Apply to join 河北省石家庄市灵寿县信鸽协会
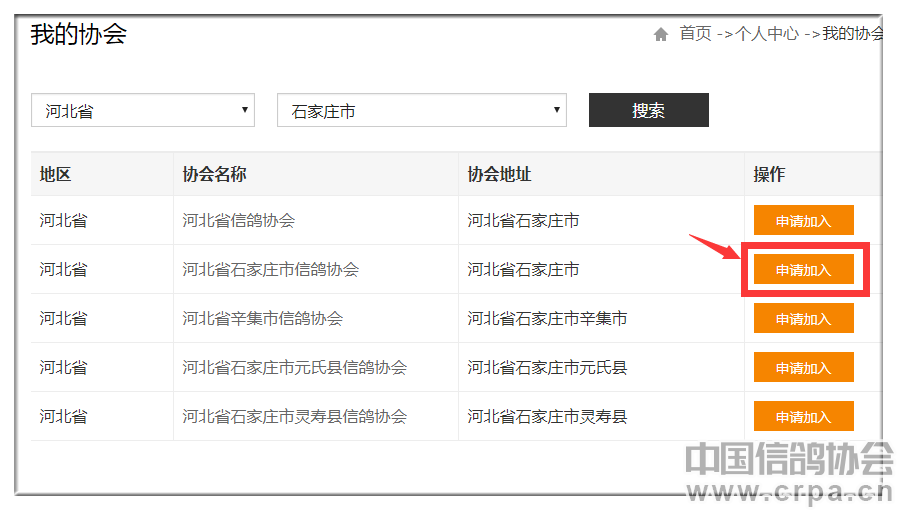 tap(804, 417)
